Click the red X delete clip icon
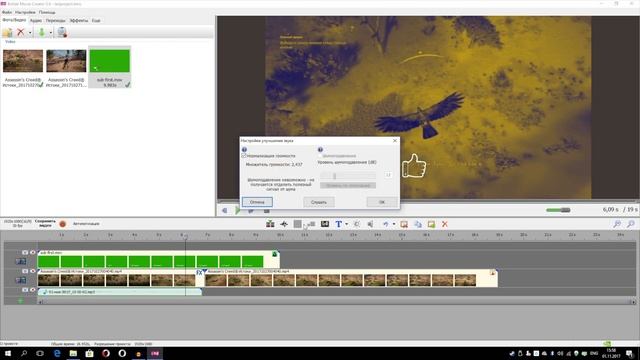 [x=445, y=224]
